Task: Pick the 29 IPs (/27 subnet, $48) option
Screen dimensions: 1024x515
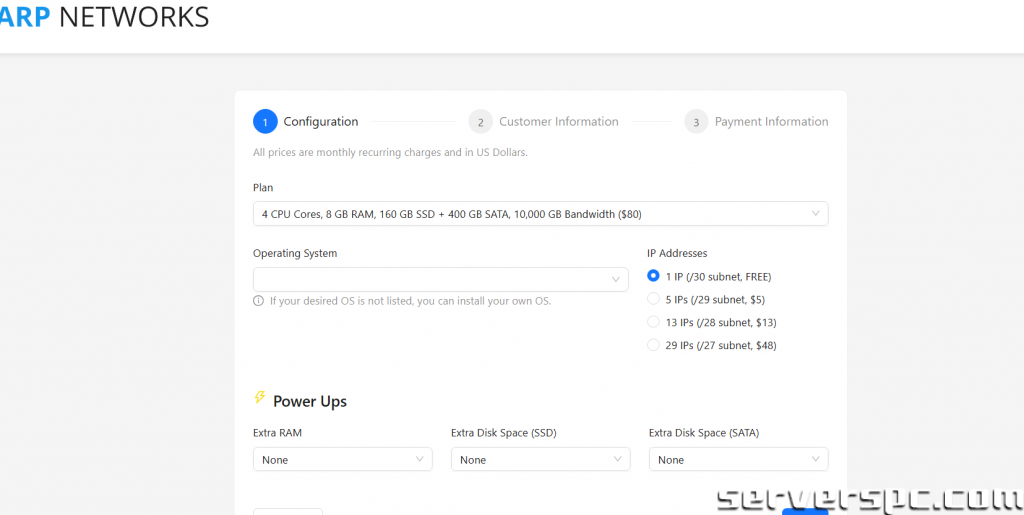Action: [654, 345]
